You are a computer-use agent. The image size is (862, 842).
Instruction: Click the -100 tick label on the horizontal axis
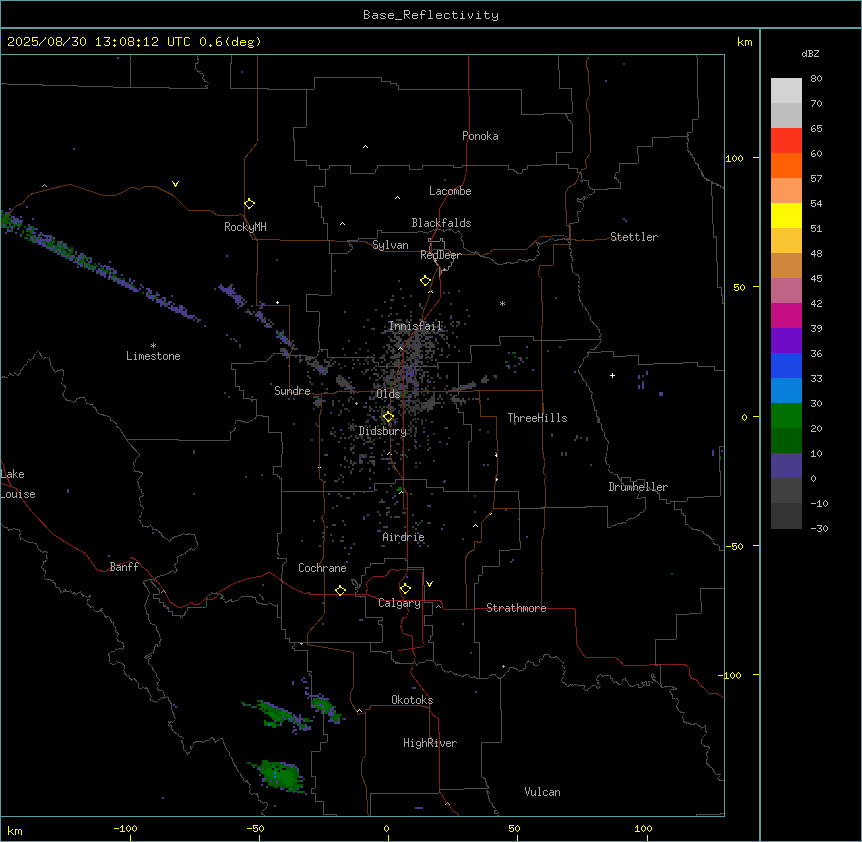point(125,828)
